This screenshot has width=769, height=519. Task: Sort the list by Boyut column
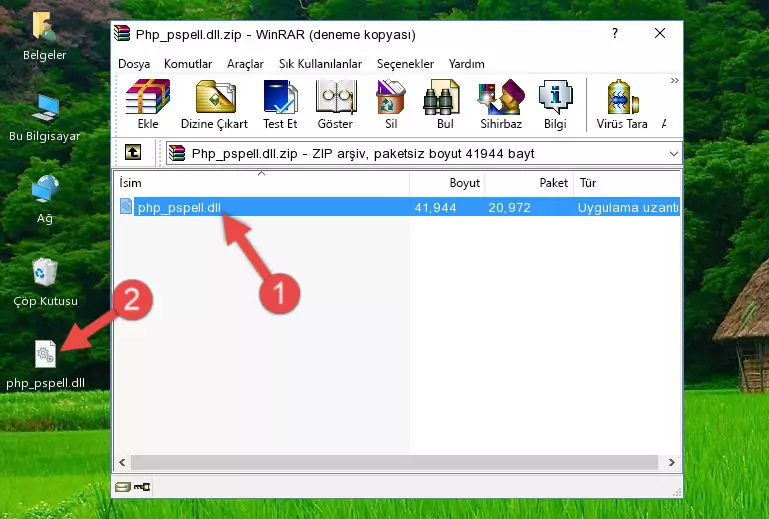click(447, 183)
